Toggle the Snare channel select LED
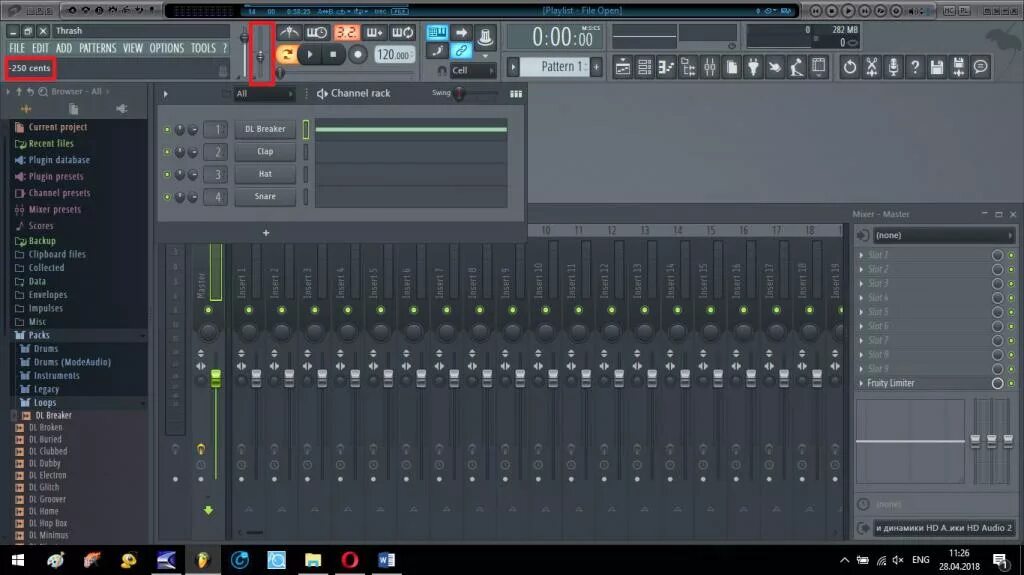The image size is (1024, 575). click(306, 197)
